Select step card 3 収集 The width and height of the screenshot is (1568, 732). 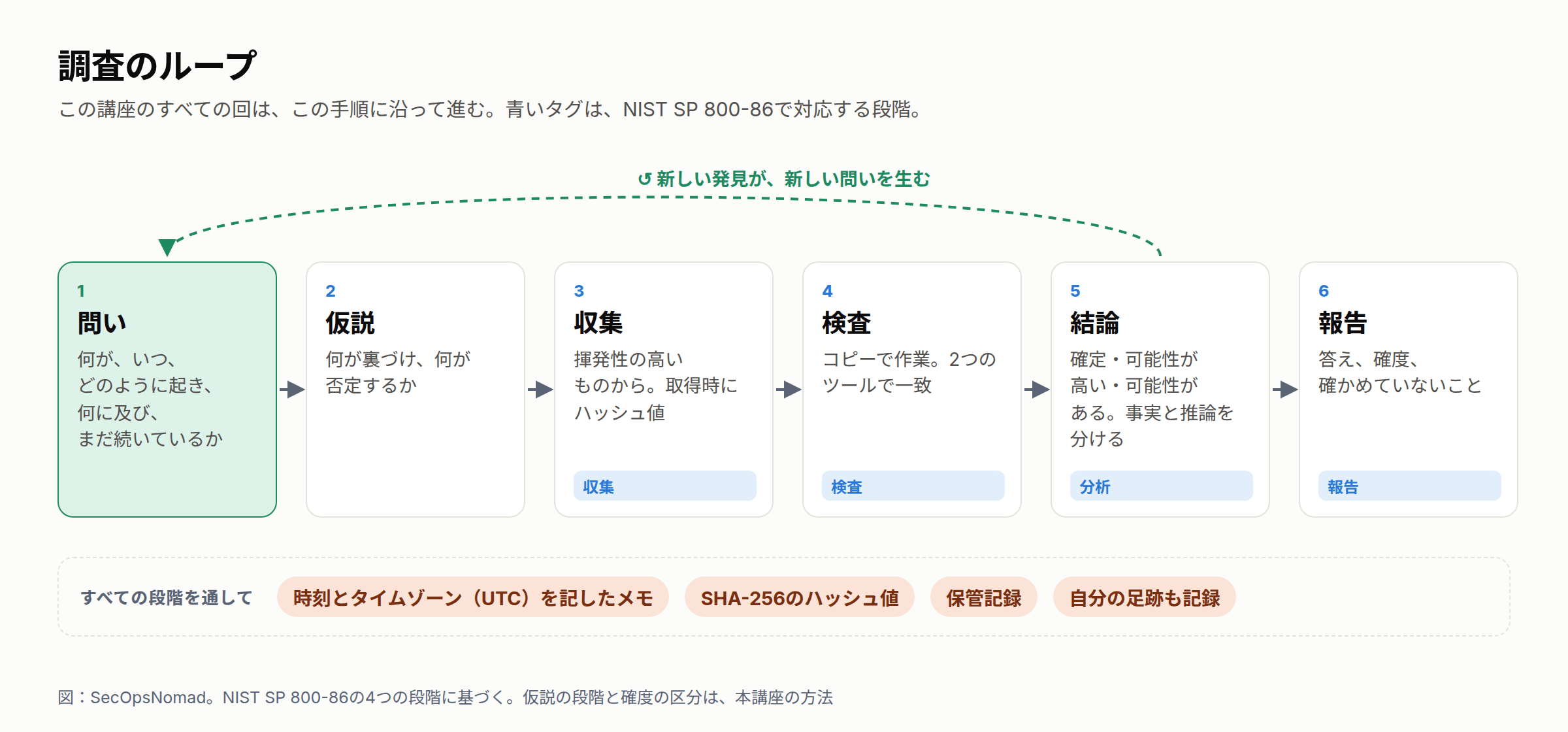[664, 390]
